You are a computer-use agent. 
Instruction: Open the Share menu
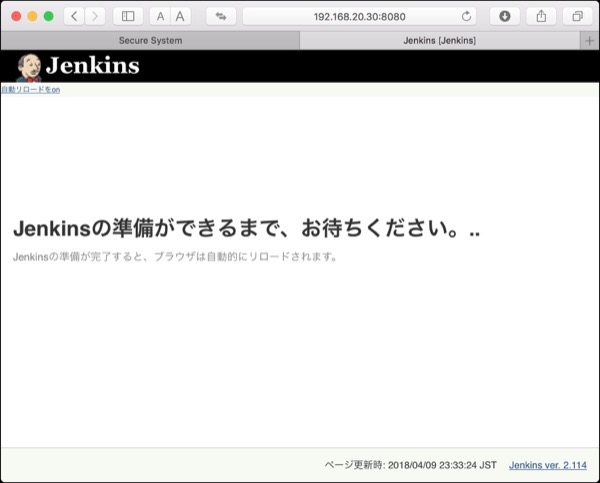541,16
